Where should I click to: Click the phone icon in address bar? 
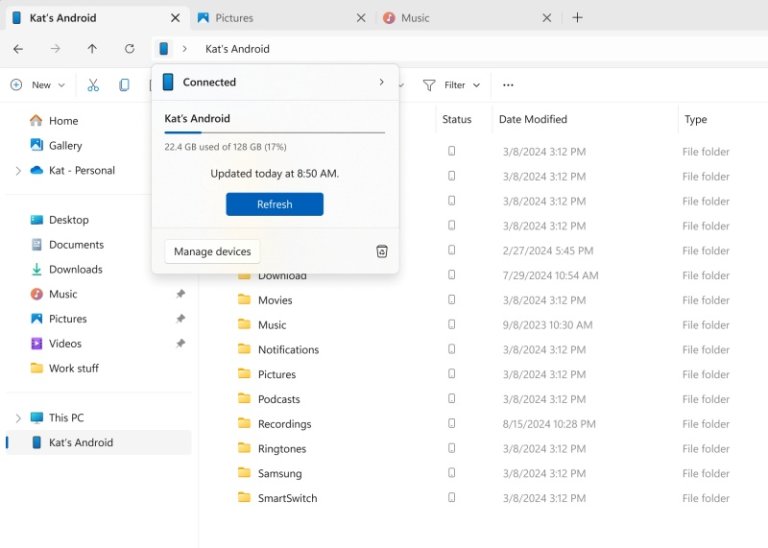point(164,48)
